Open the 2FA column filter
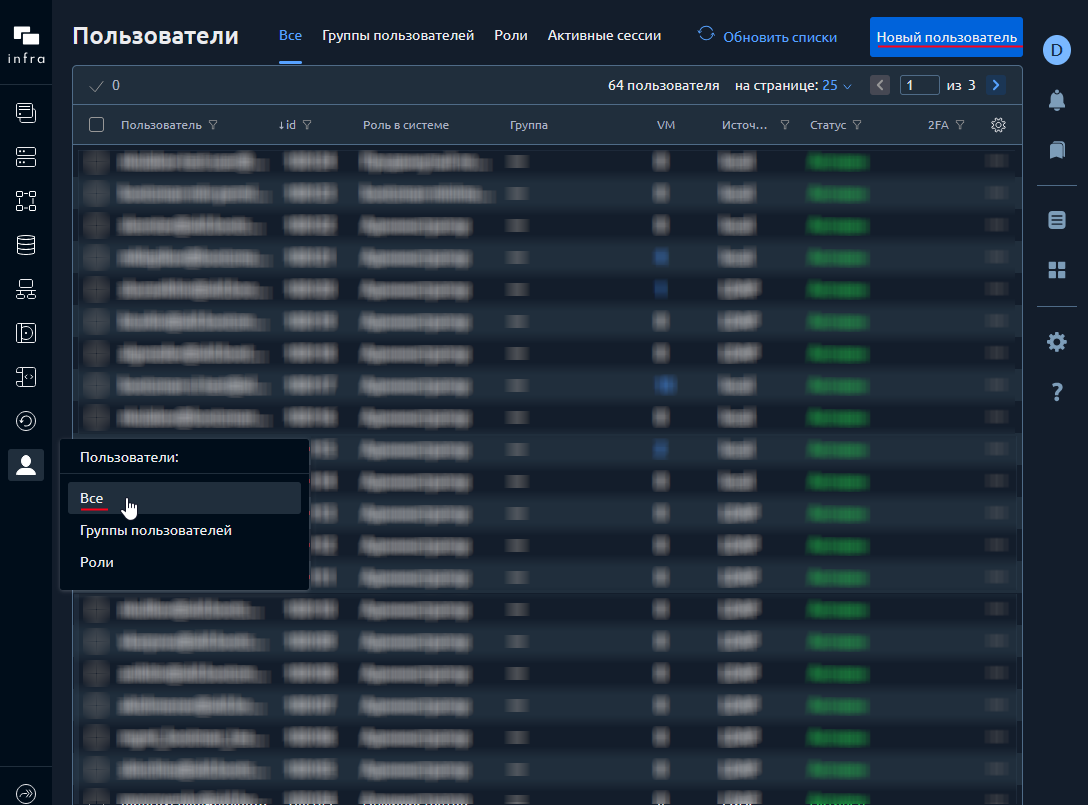 click(960, 125)
